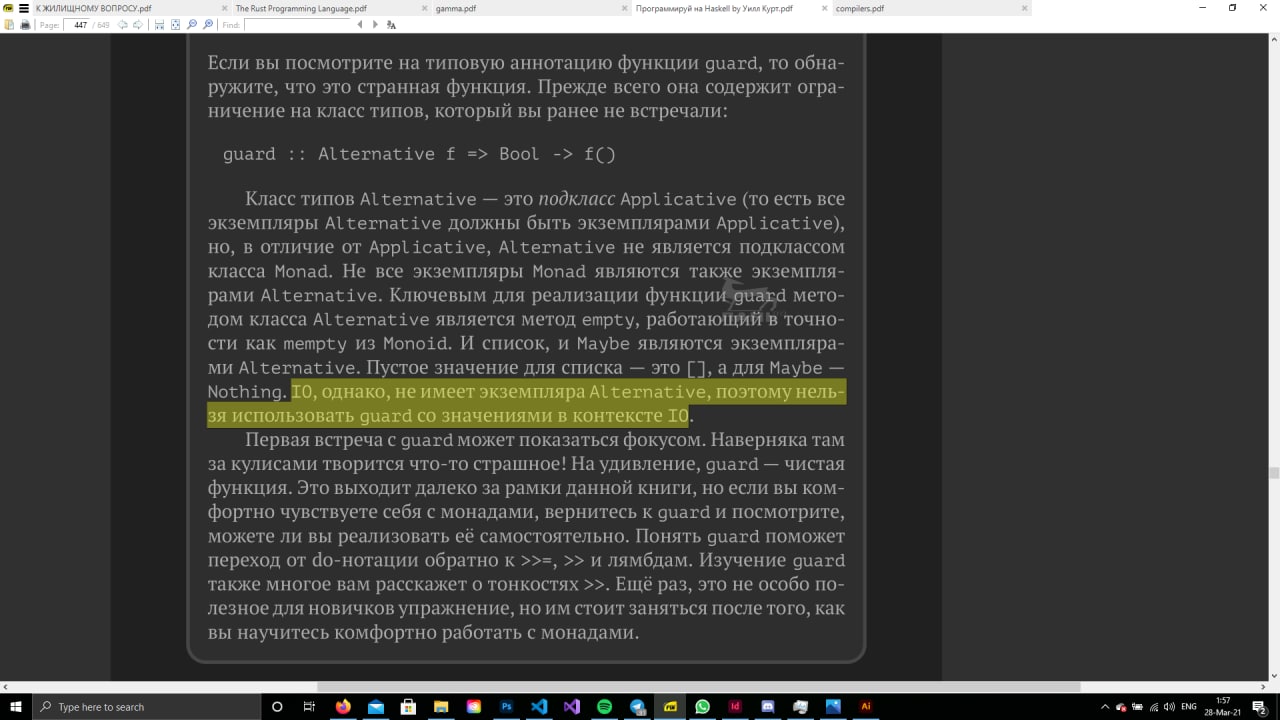Close the gamma.pdf tab
The height and width of the screenshot is (720, 1280).
coord(625,8)
